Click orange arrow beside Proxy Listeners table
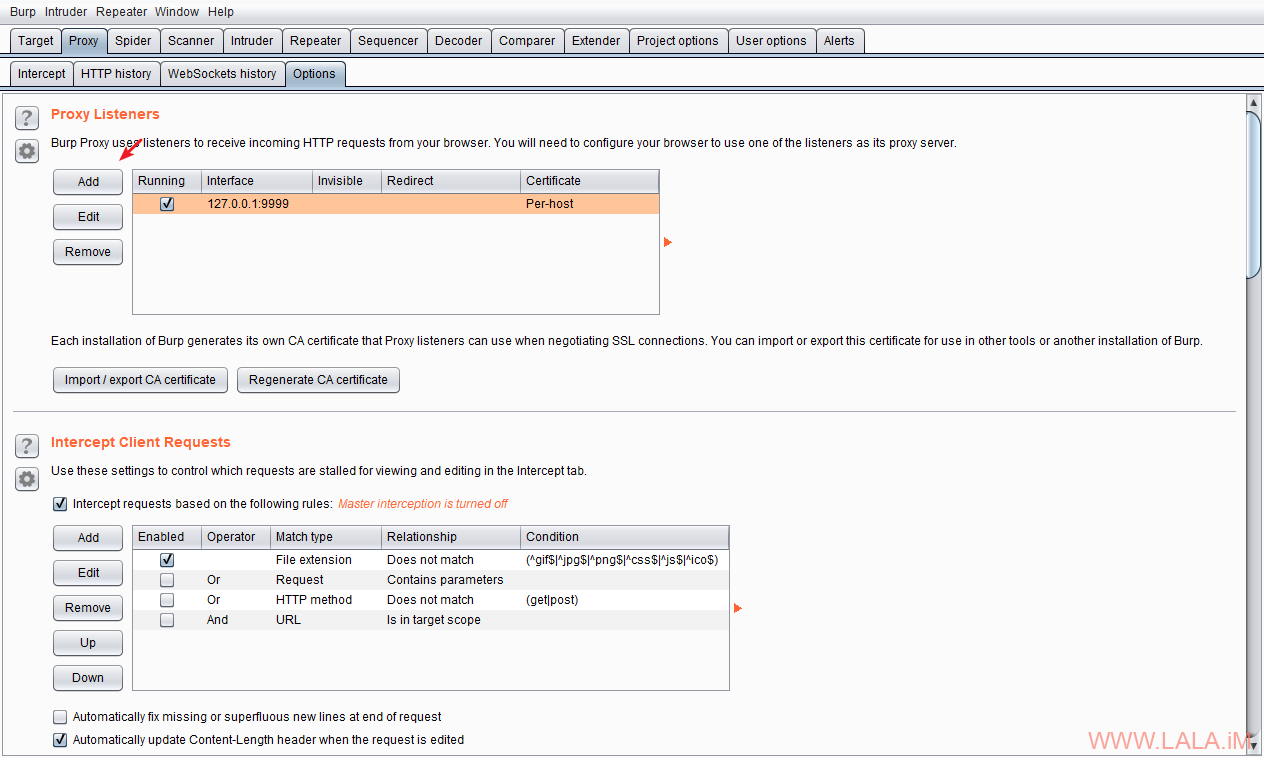This screenshot has width=1264, height=758. point(668,242)
